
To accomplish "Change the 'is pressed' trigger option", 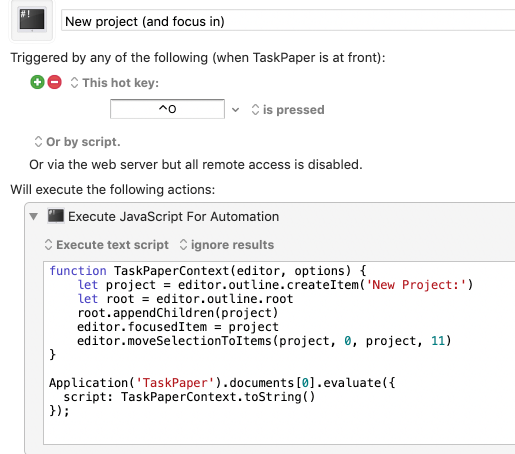I will [288, 110].
